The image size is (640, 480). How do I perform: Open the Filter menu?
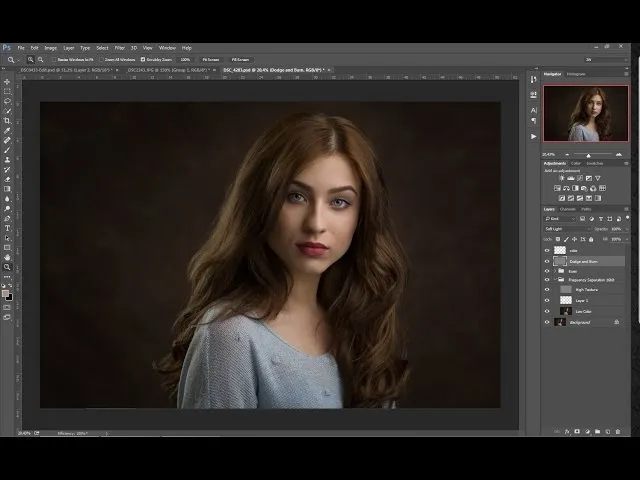[119, 48]
